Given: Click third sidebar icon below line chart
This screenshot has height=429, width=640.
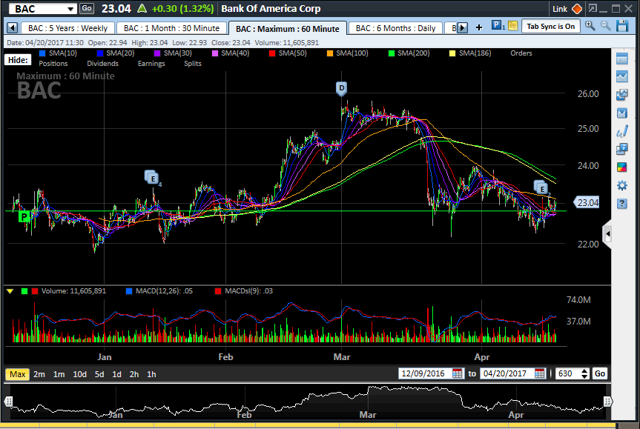Looking at the screenshot, I should coord(622,95).
